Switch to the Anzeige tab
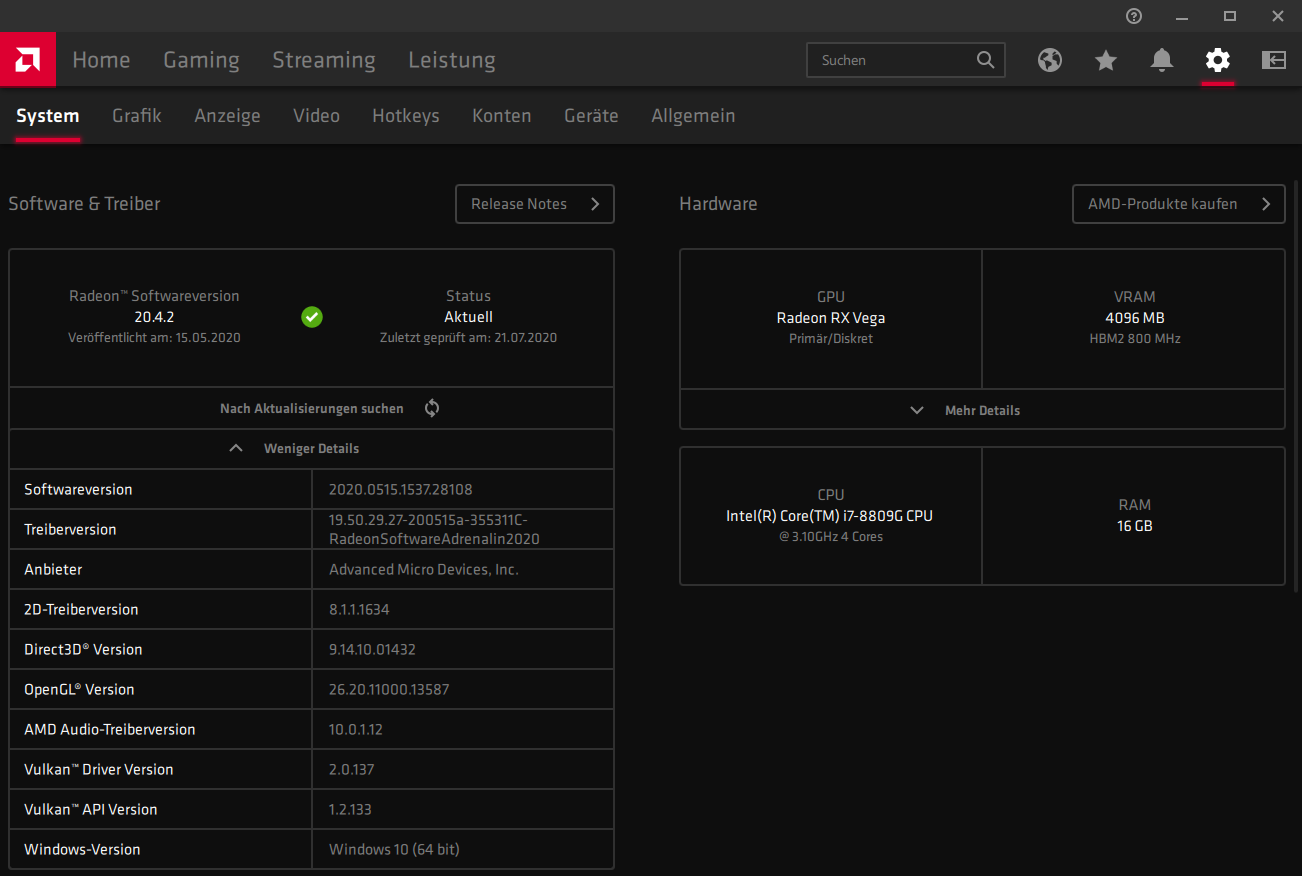Image resolution: width=1302 pixels, height=876 pixels. pyautogui.click(x=228, y=116)
